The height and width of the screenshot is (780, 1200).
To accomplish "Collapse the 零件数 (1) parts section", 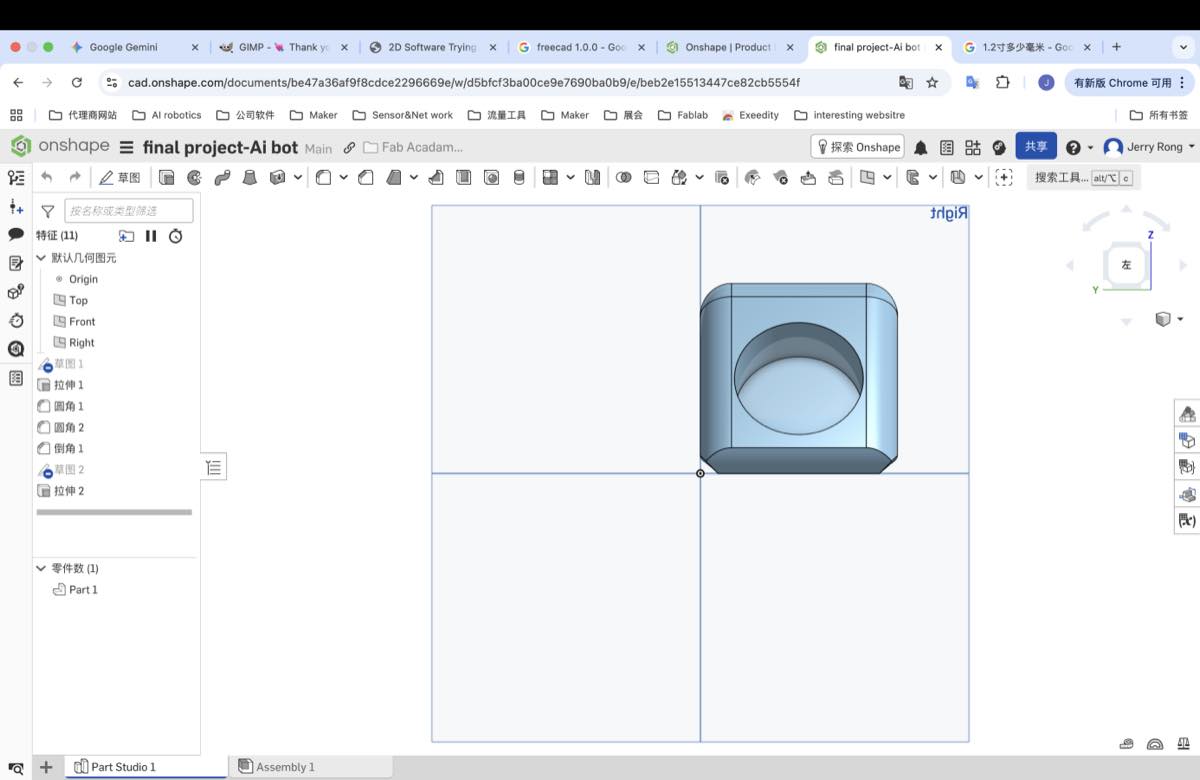I will point(41,568).
